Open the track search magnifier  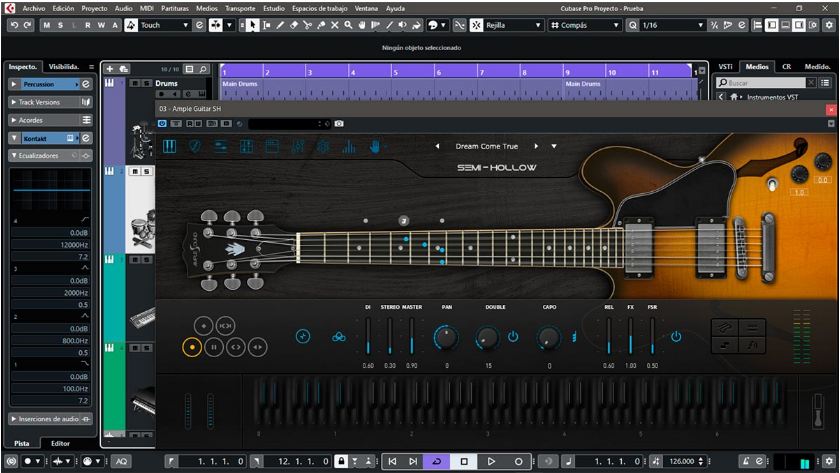click(203, 69)
